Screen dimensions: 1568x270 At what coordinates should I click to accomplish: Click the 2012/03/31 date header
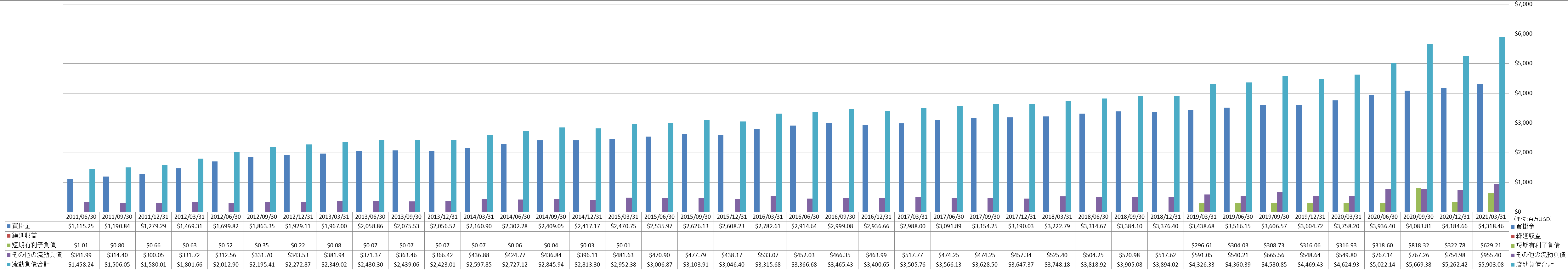[x=189, y=217]
